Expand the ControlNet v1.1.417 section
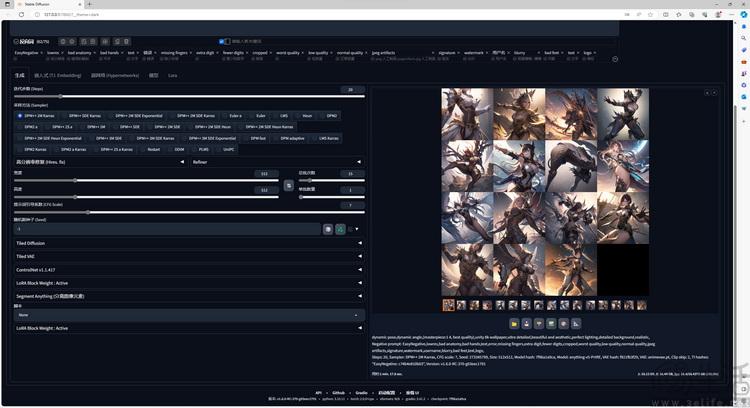Screen dimensions: 750x408 [189, 270]
